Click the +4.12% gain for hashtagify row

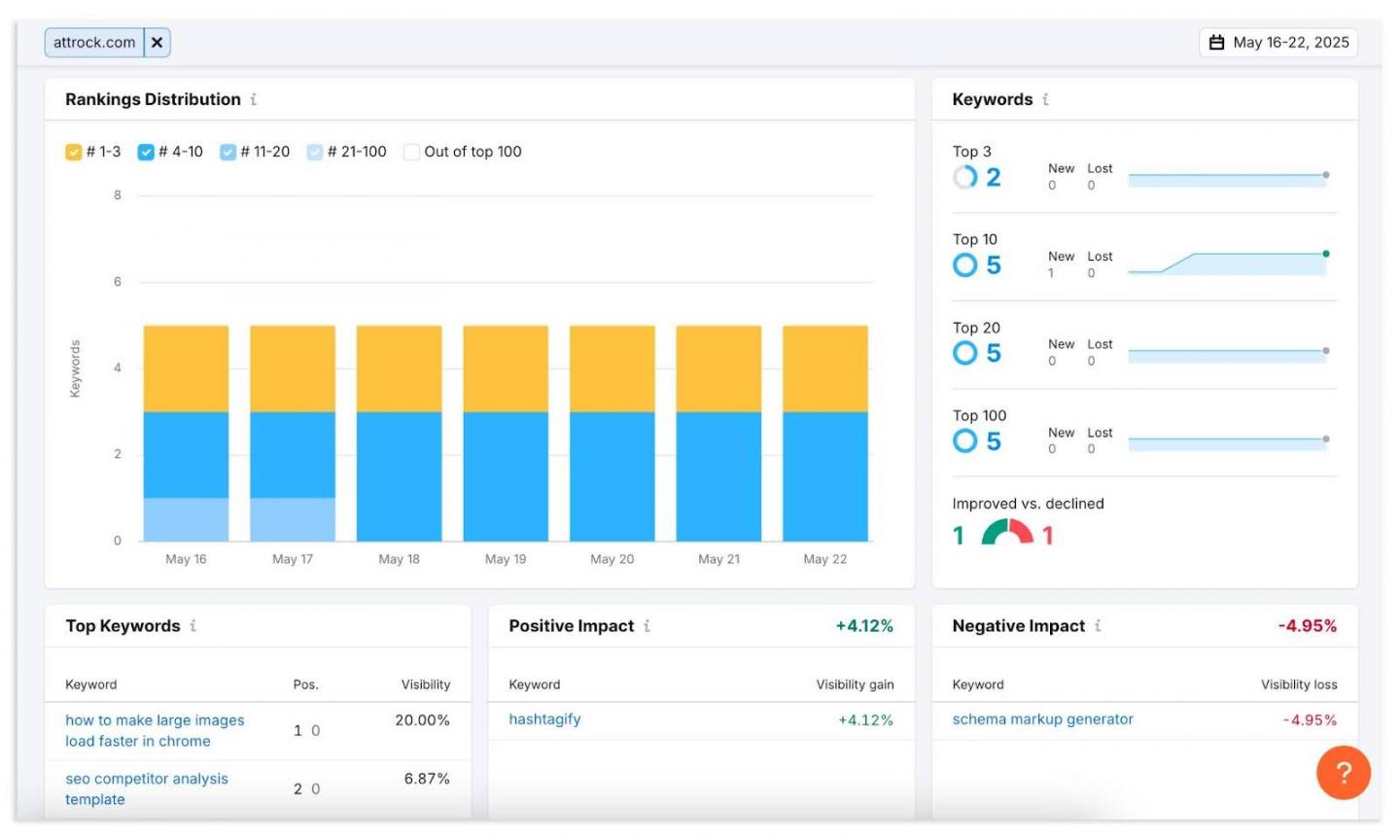click(x=865, y=720)
